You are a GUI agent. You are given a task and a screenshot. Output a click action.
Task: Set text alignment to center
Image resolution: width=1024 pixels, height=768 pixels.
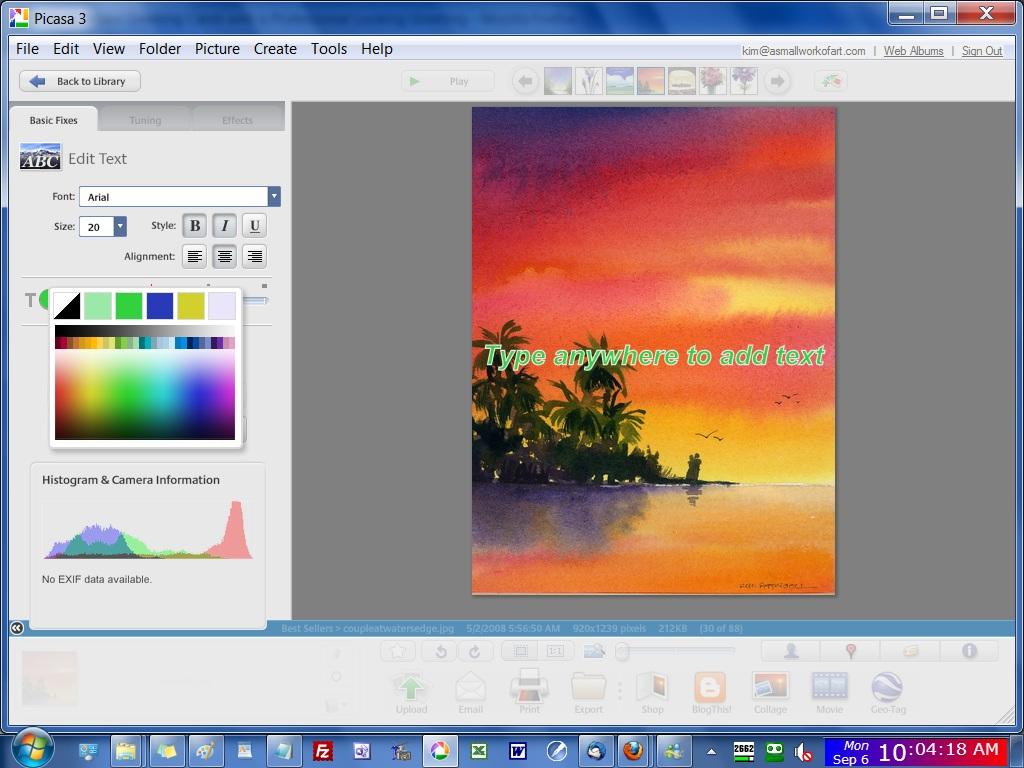[225, 257]
